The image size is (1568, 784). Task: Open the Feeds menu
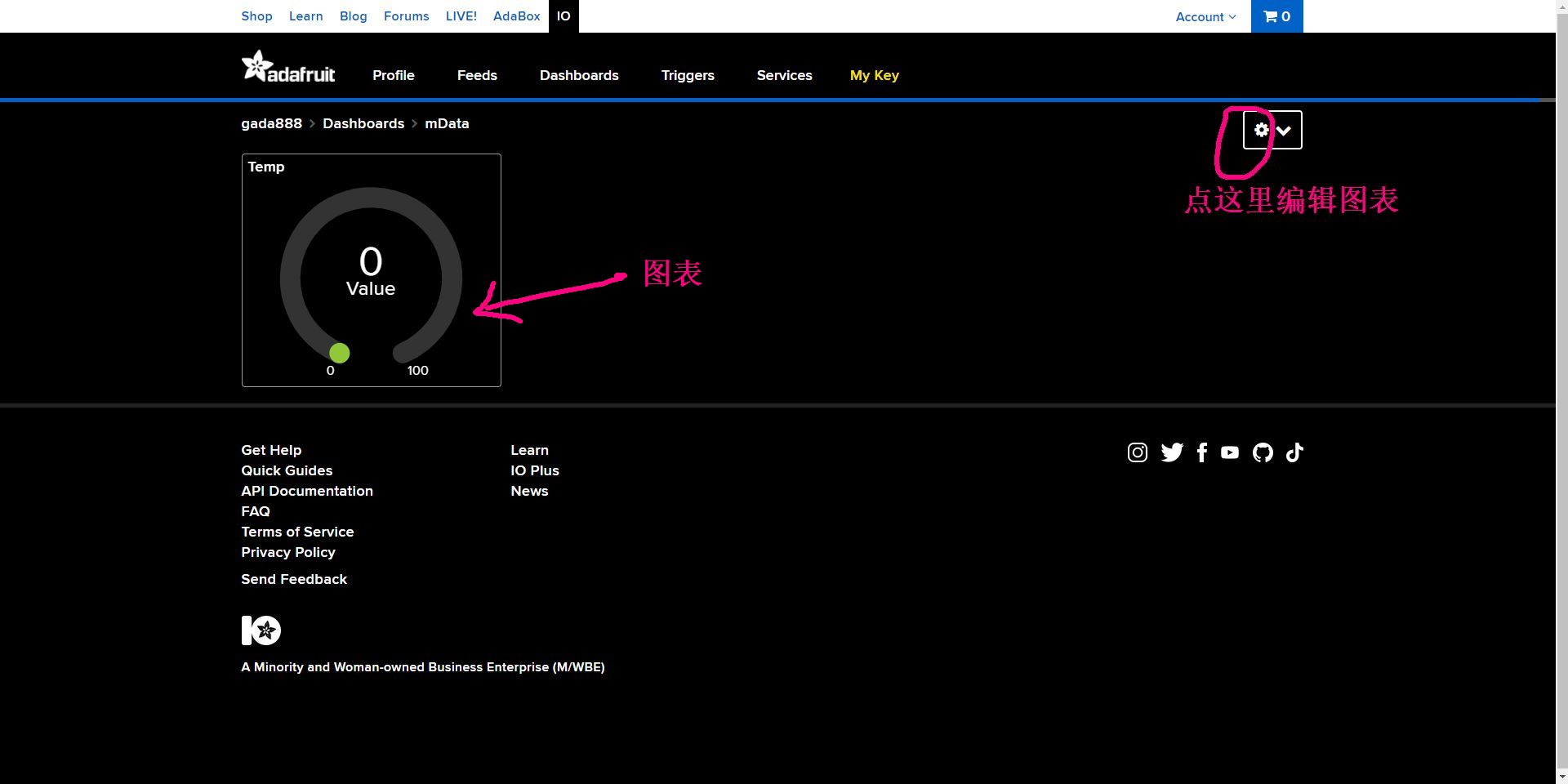477,75
